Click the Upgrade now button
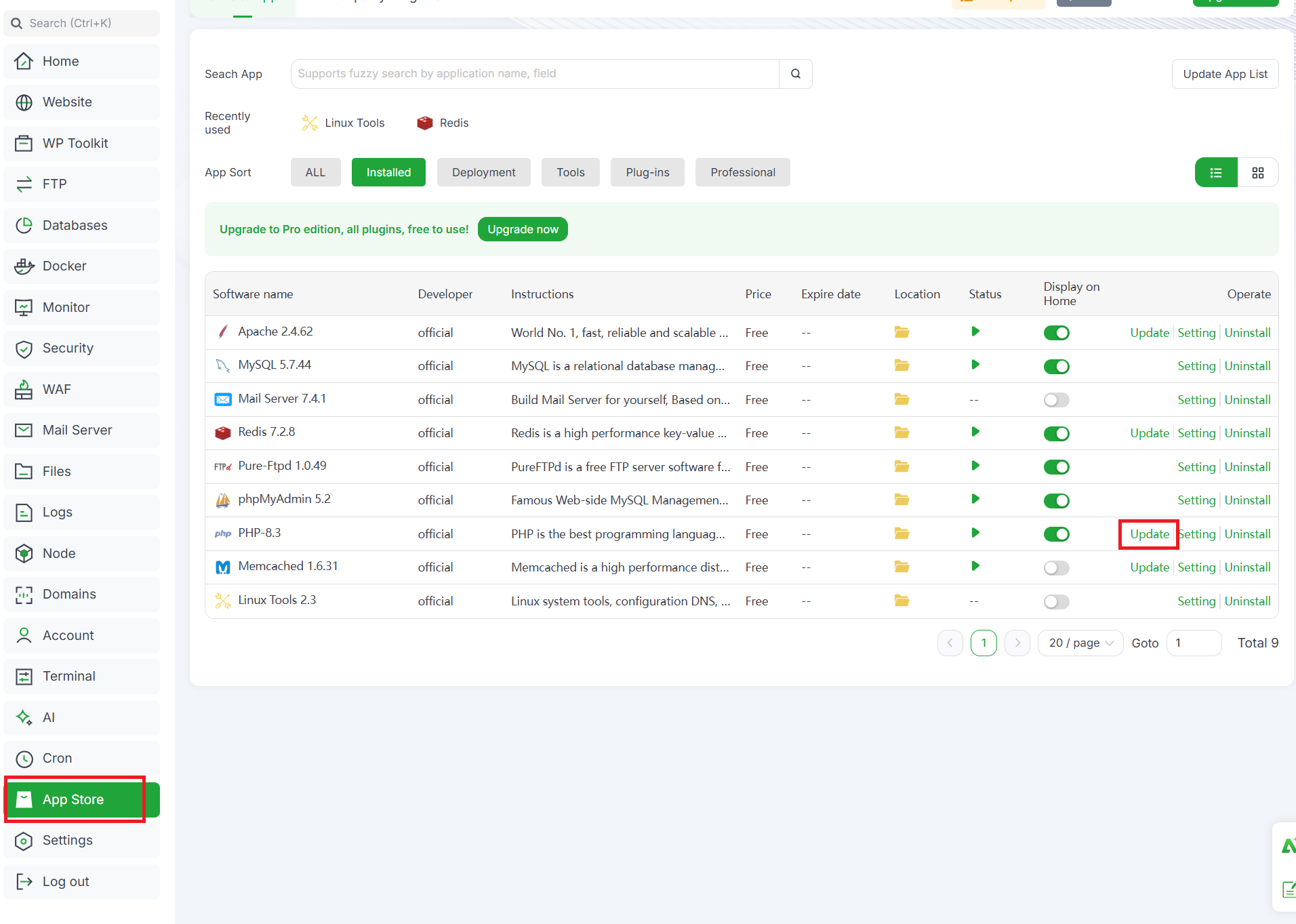This screenshot has height=924, width=1296. 523,229
